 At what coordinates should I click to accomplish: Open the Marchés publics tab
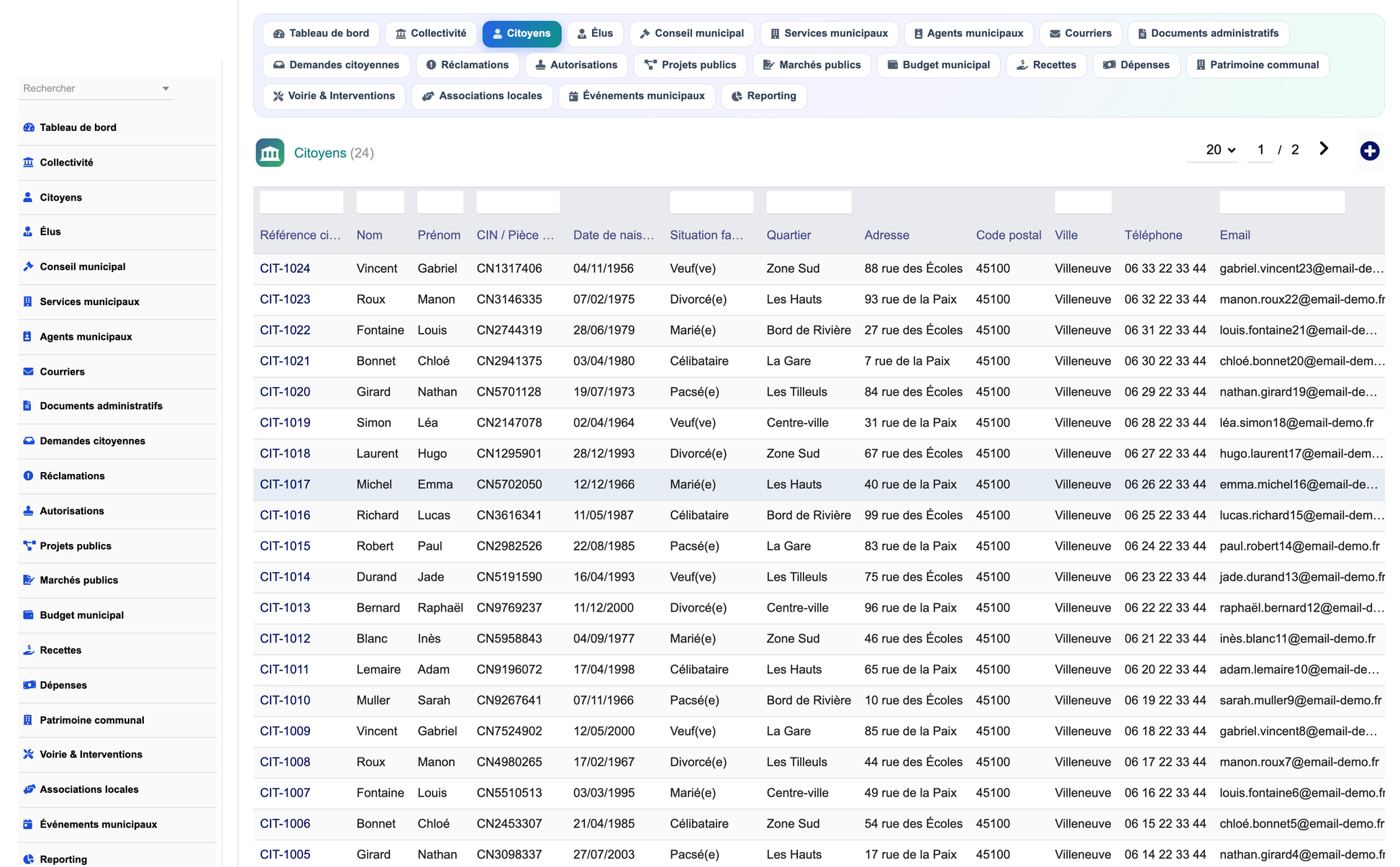tap(812, 65)
